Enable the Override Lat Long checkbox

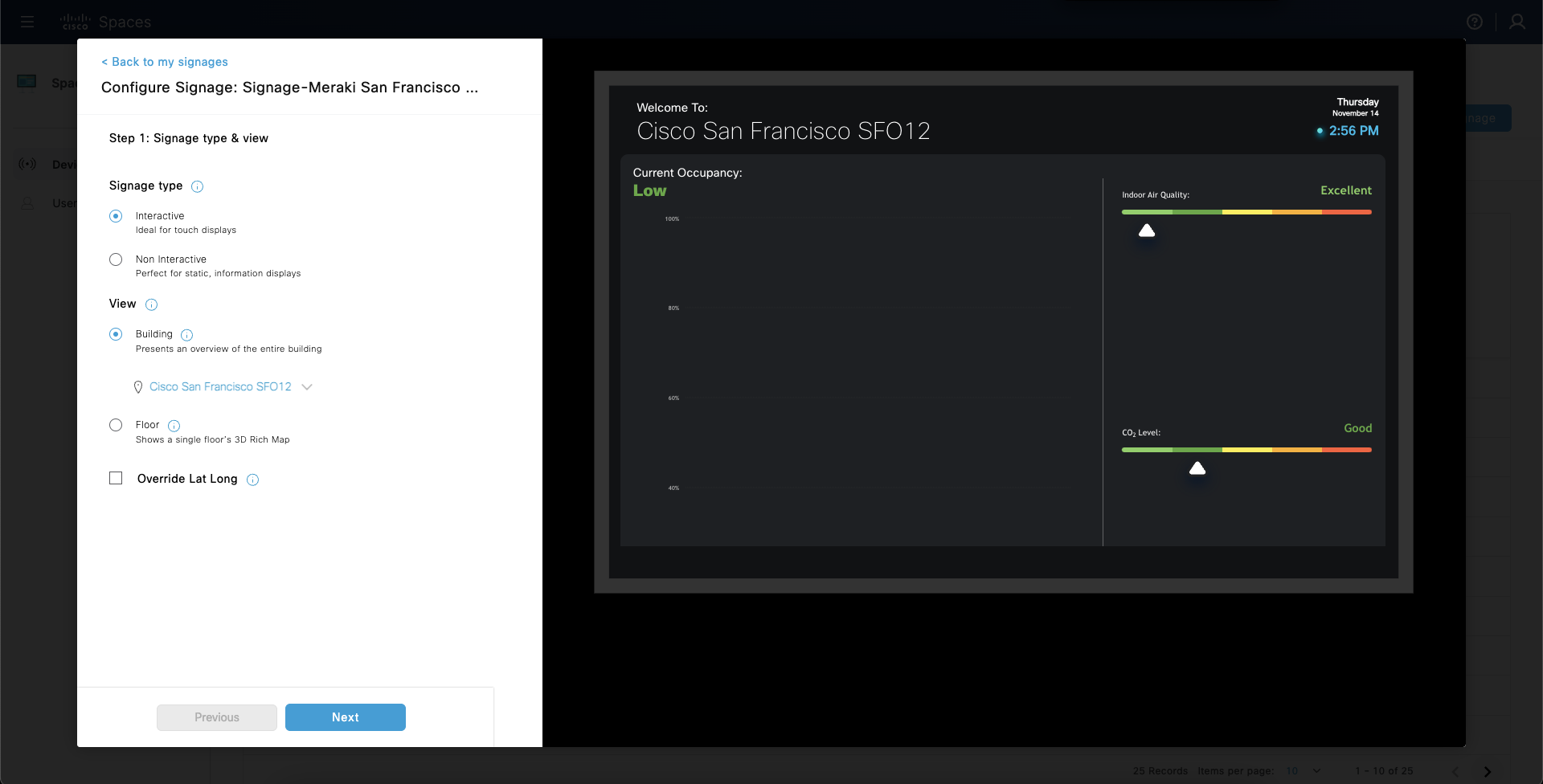[116, 479]
